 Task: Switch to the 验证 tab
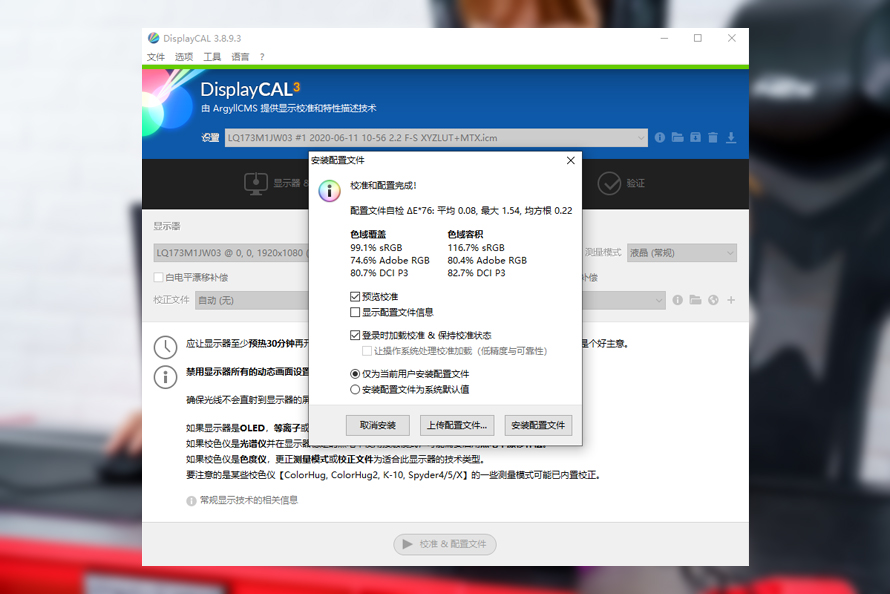point(621,183)
